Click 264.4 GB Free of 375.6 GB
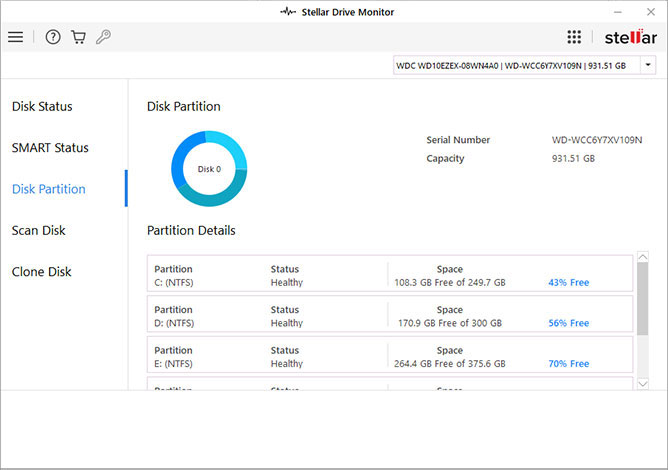 [450, 363]
